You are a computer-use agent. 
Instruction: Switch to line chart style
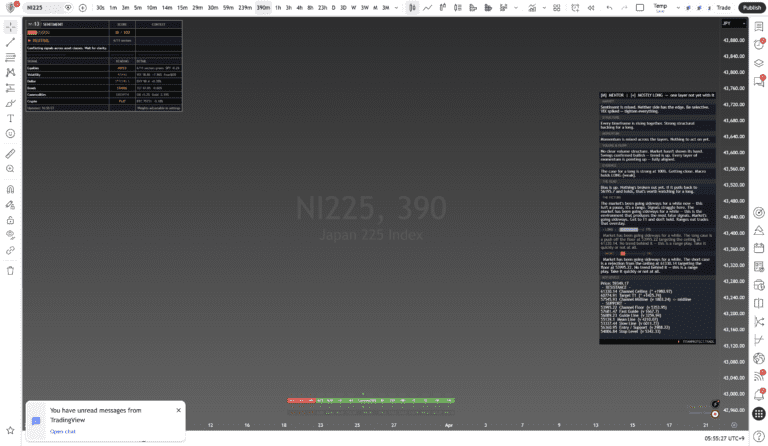(x=428, y=8)
